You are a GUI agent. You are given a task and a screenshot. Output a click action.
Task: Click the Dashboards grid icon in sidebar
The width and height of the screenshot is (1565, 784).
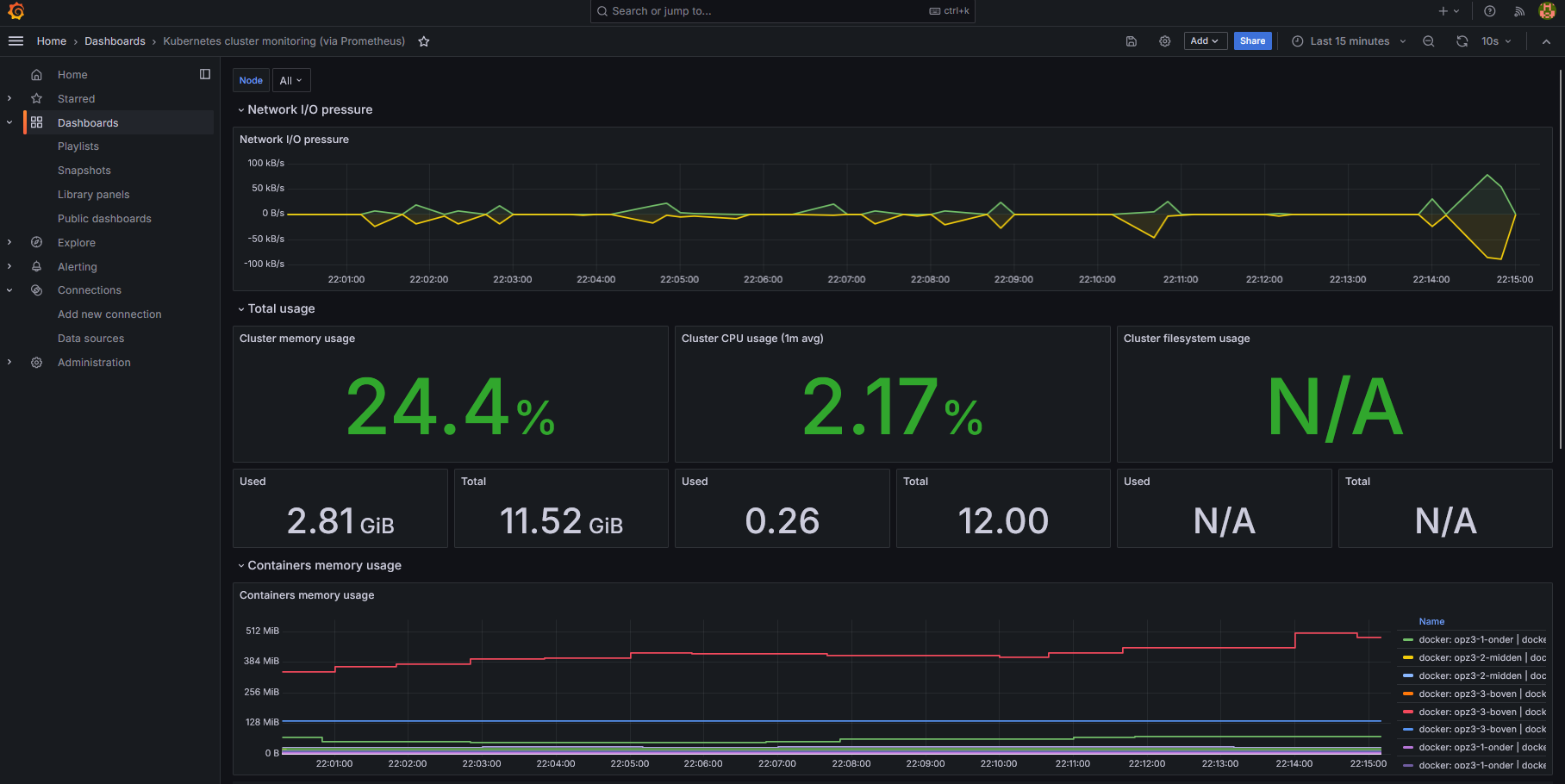point(36,123)
